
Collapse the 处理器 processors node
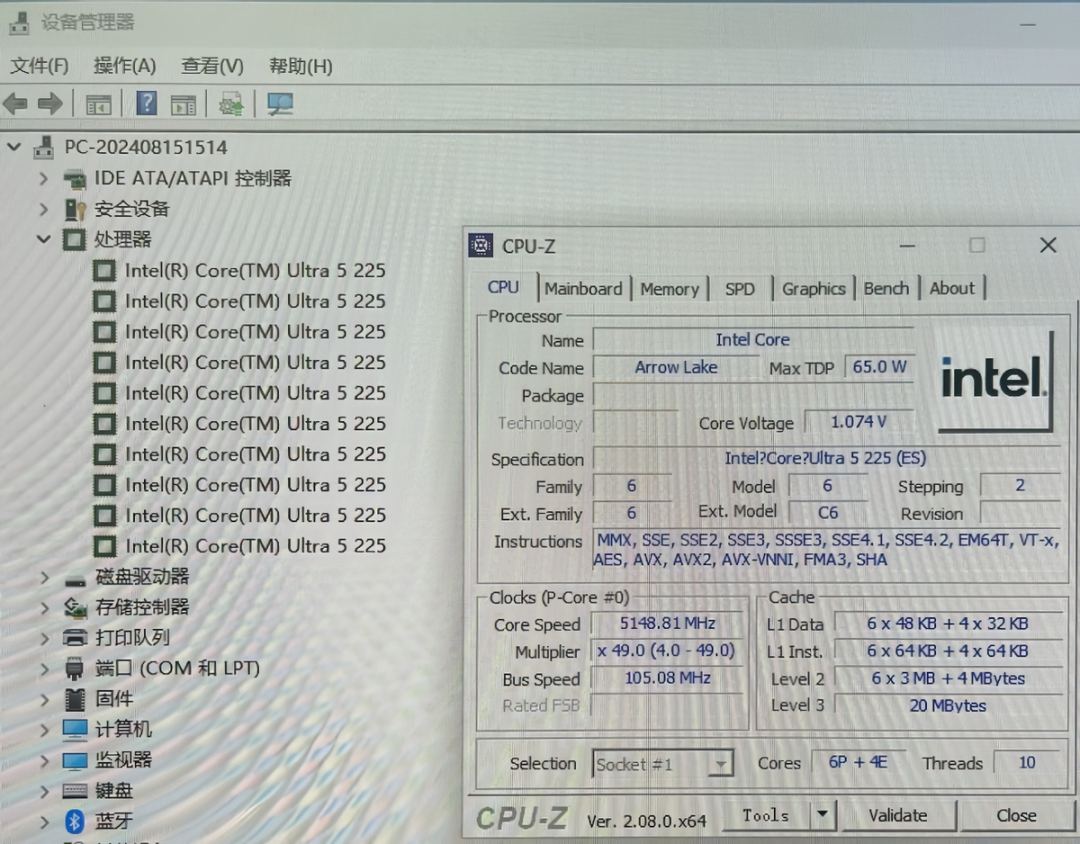point(43,239)
